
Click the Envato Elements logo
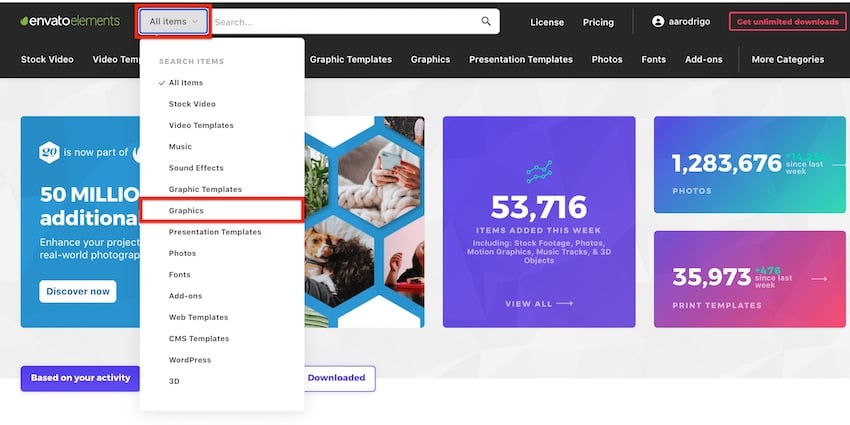coord(70,21)
